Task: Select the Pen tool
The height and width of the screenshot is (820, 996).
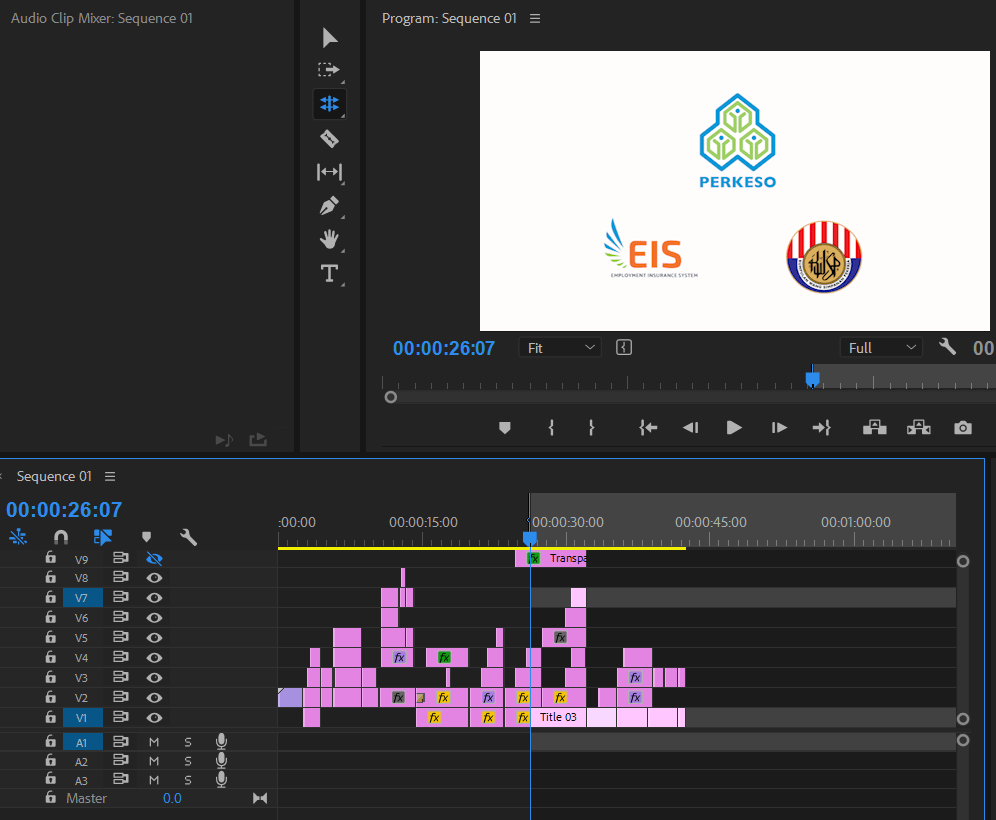Action: (x=329, y=206)
